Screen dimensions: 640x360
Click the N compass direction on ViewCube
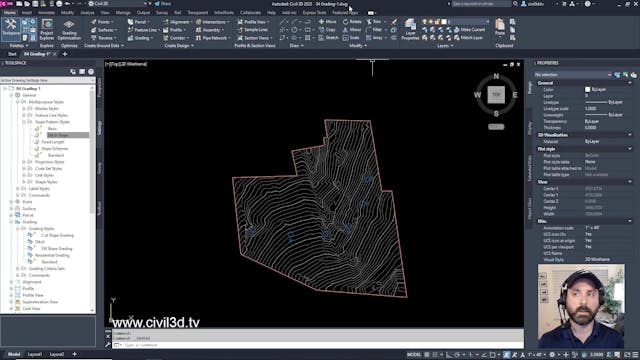(496, 76)
